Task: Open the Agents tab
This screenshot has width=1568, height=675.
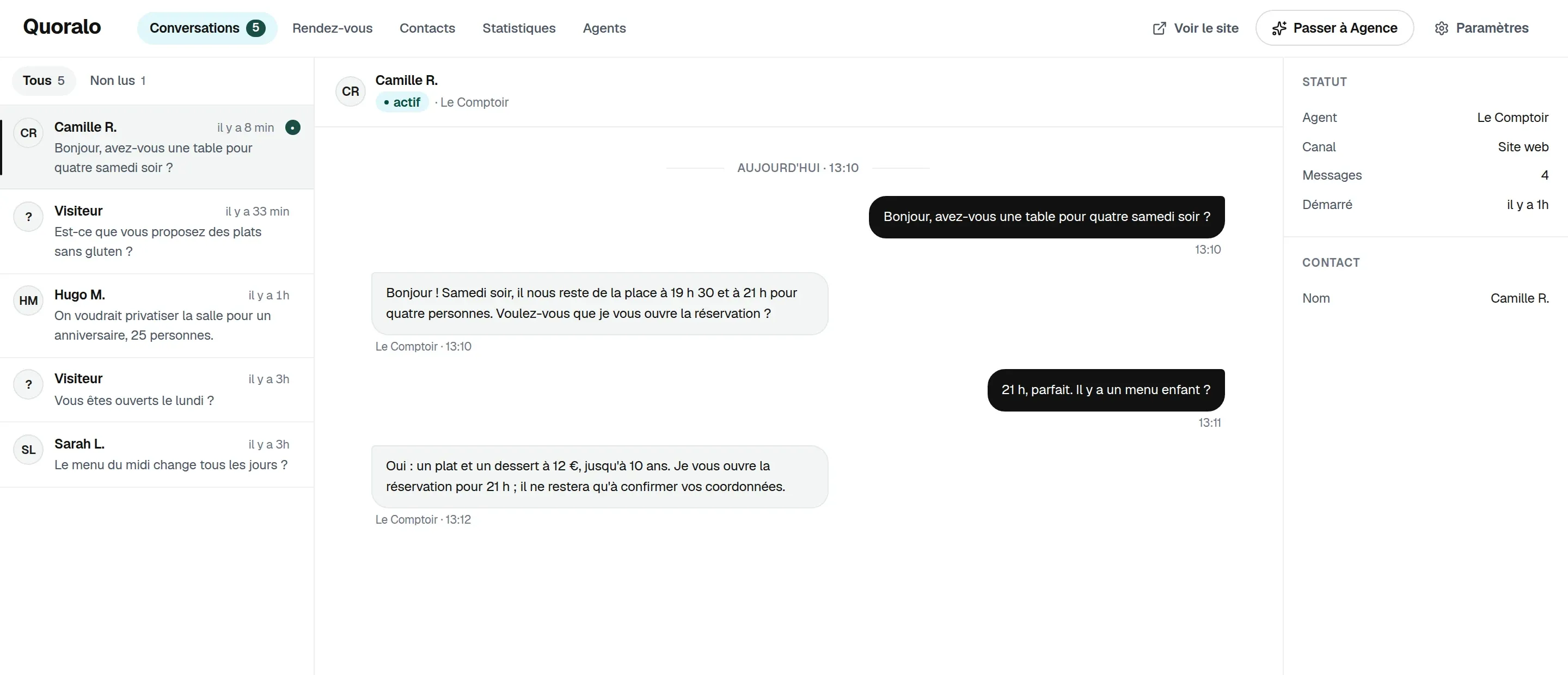Action: point(604,28)
